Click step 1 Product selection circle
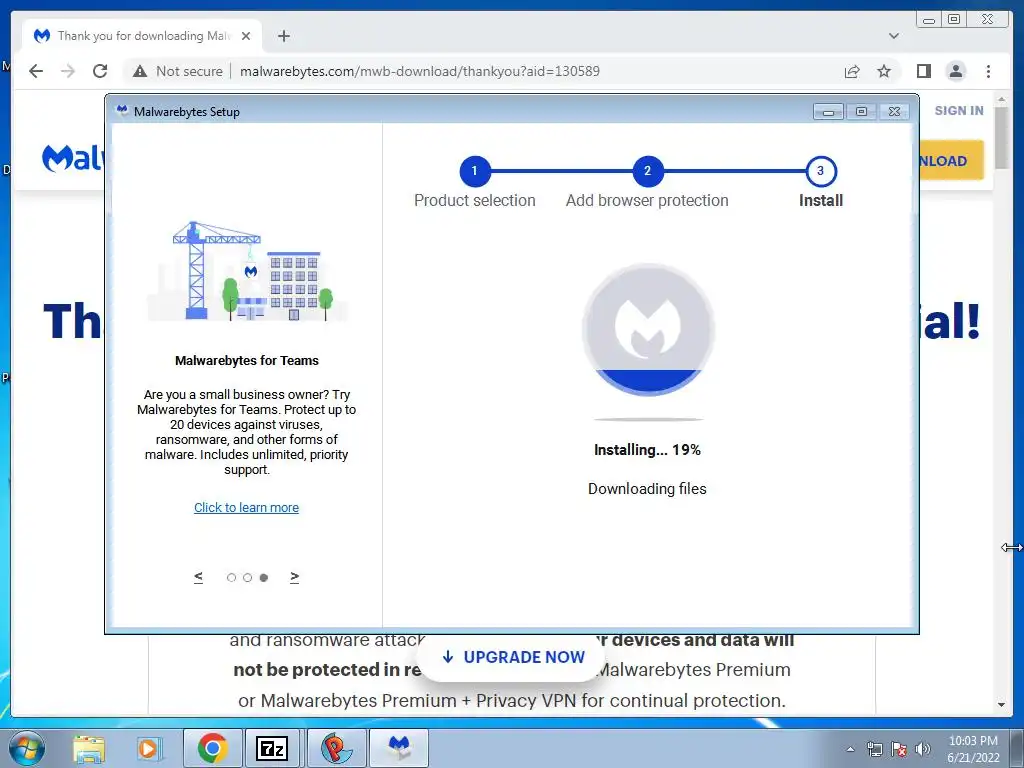1024x768 pixels. pyautogui.click(x=475, y=171)
